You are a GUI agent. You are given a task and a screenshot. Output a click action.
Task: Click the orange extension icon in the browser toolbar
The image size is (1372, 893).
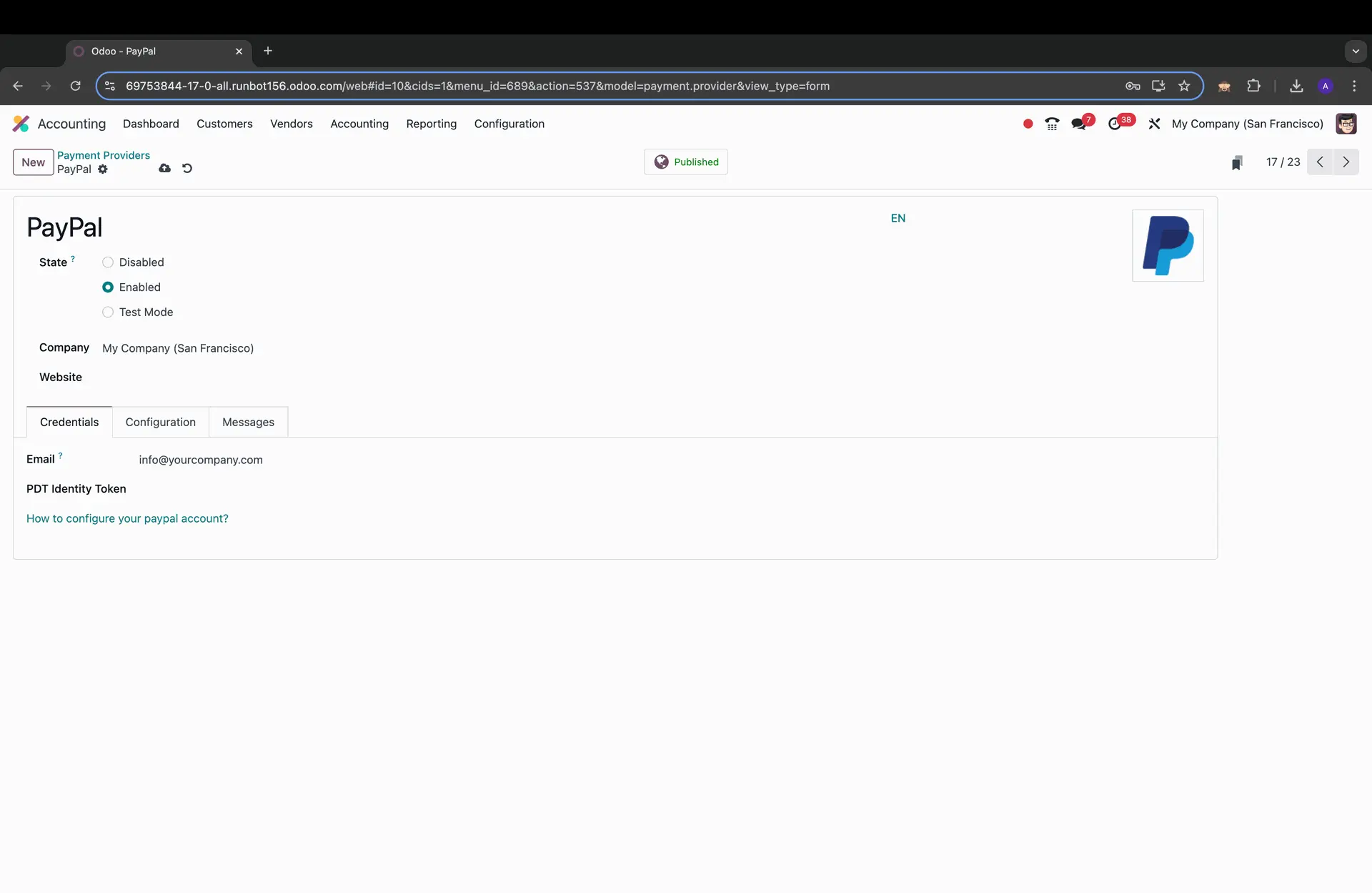point(1224,87)
